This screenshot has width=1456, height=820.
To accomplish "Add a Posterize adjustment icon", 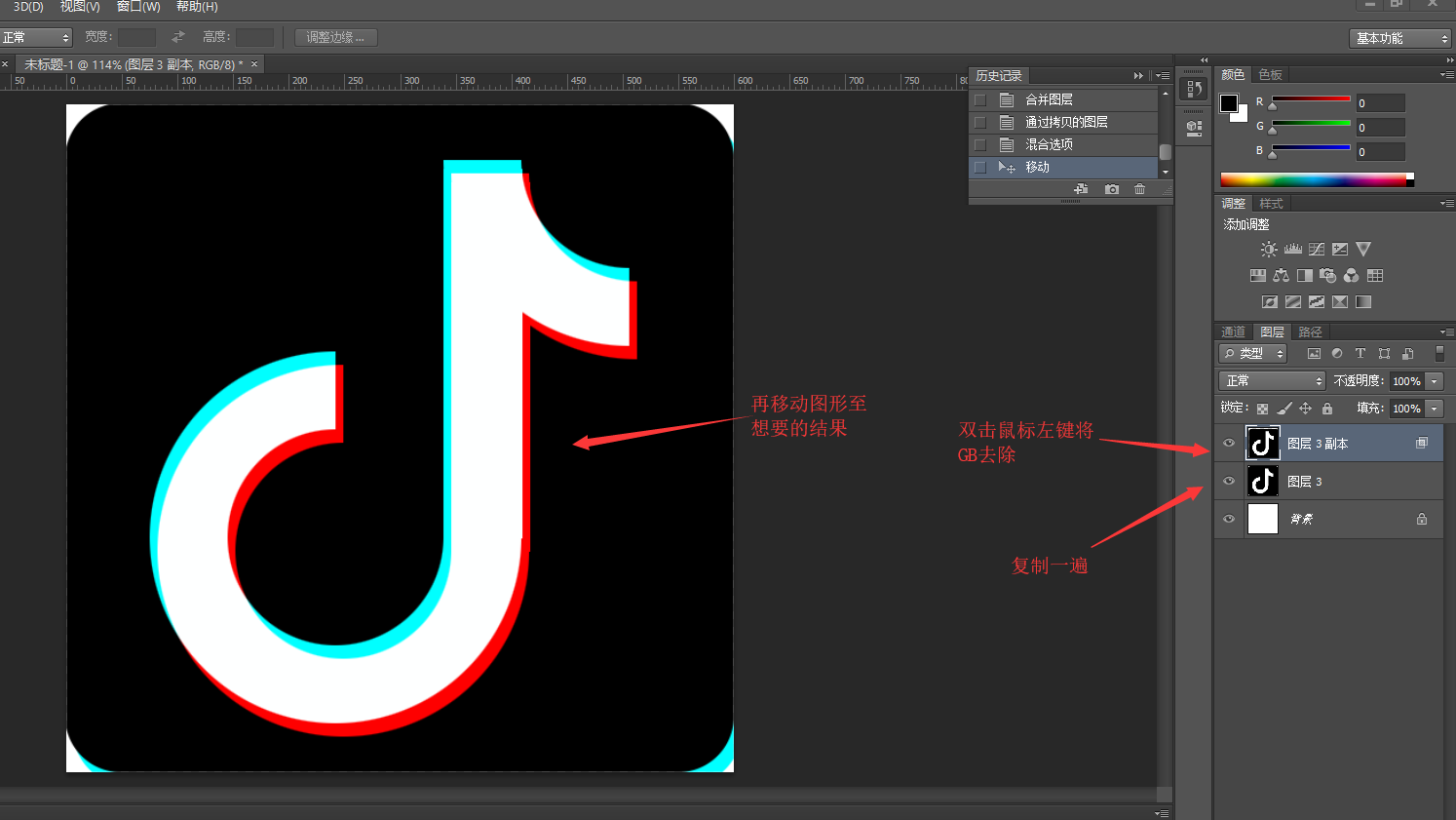I will click(x=1293, y=302).
